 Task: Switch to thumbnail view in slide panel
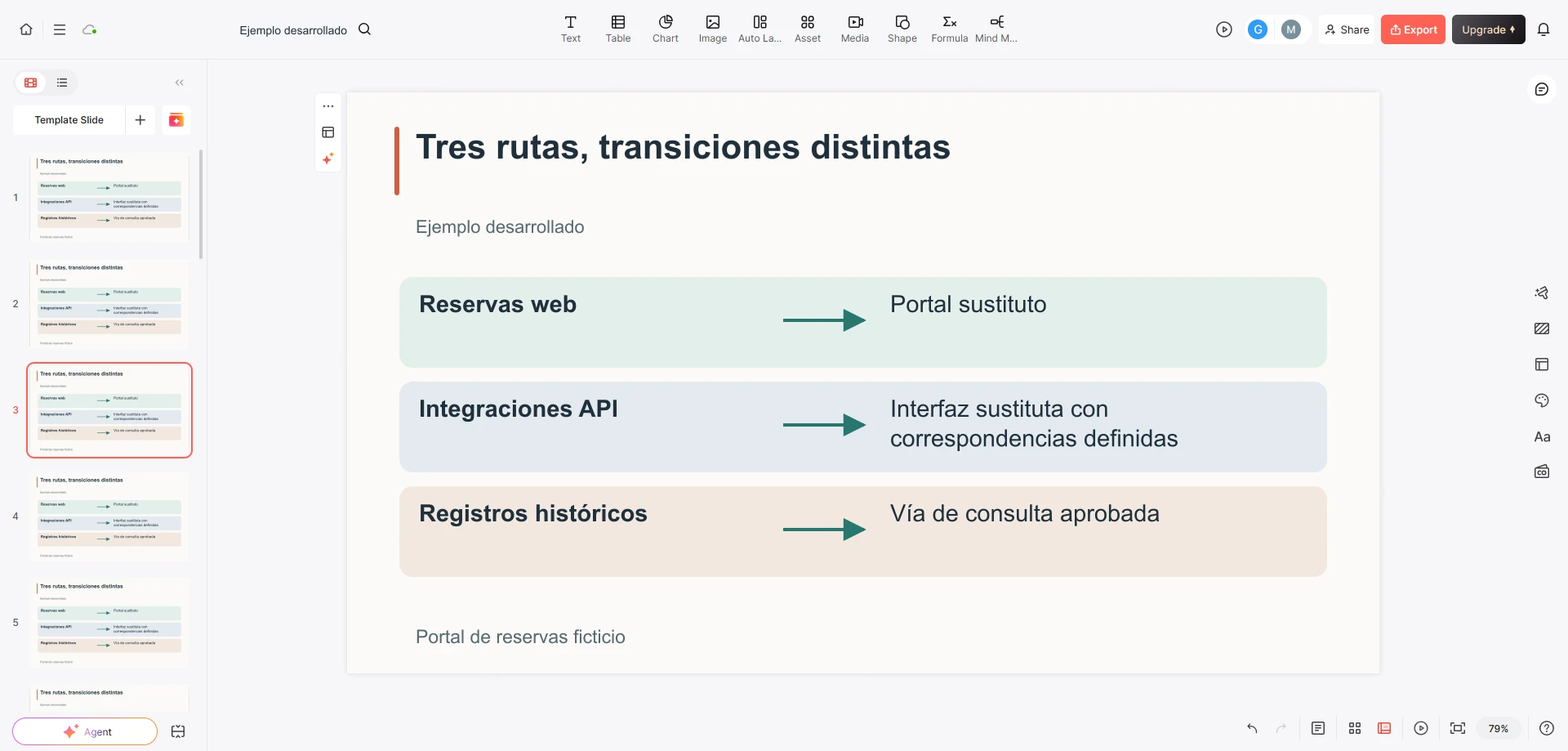(x=31, y=83)
